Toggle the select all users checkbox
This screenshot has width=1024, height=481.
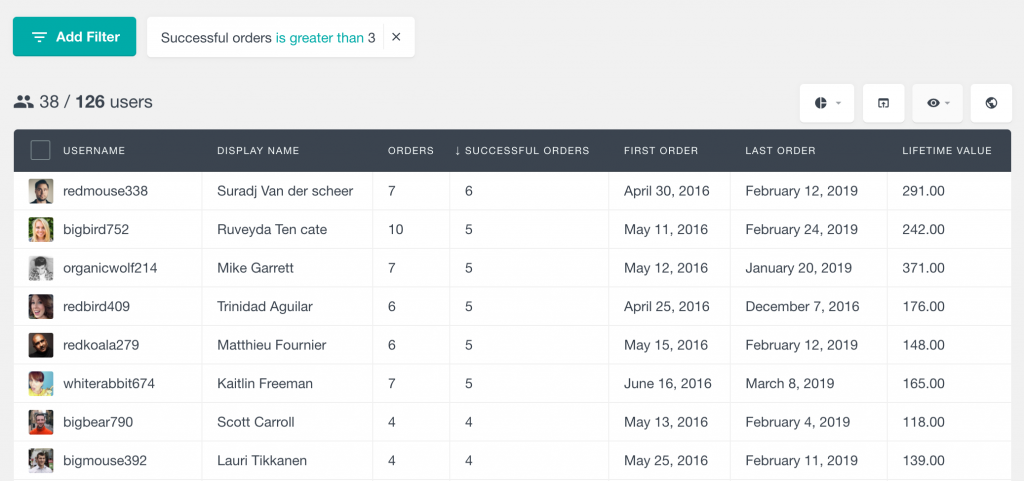click(x=40, y=150)
